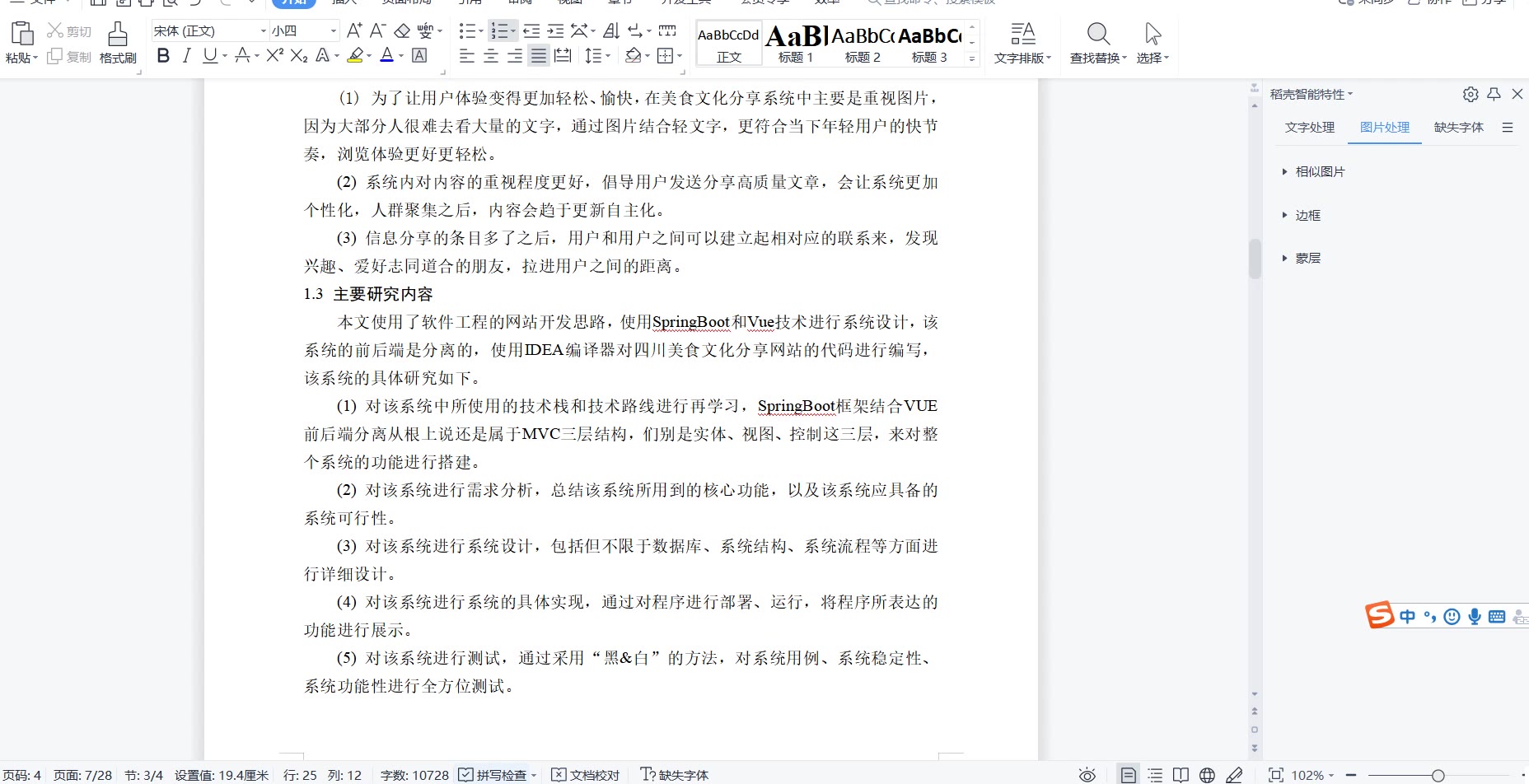Apply the 标题 3 heading style
The height and width of the screenshot is (784, 1529).
point(929,43)
